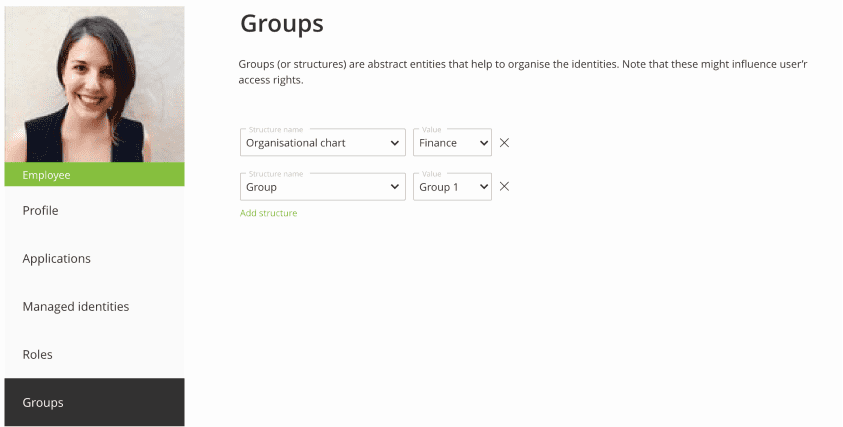Viewport: 843px width, 427px height.
Task: Click the employee profile photo
Action: pos(95,84)
